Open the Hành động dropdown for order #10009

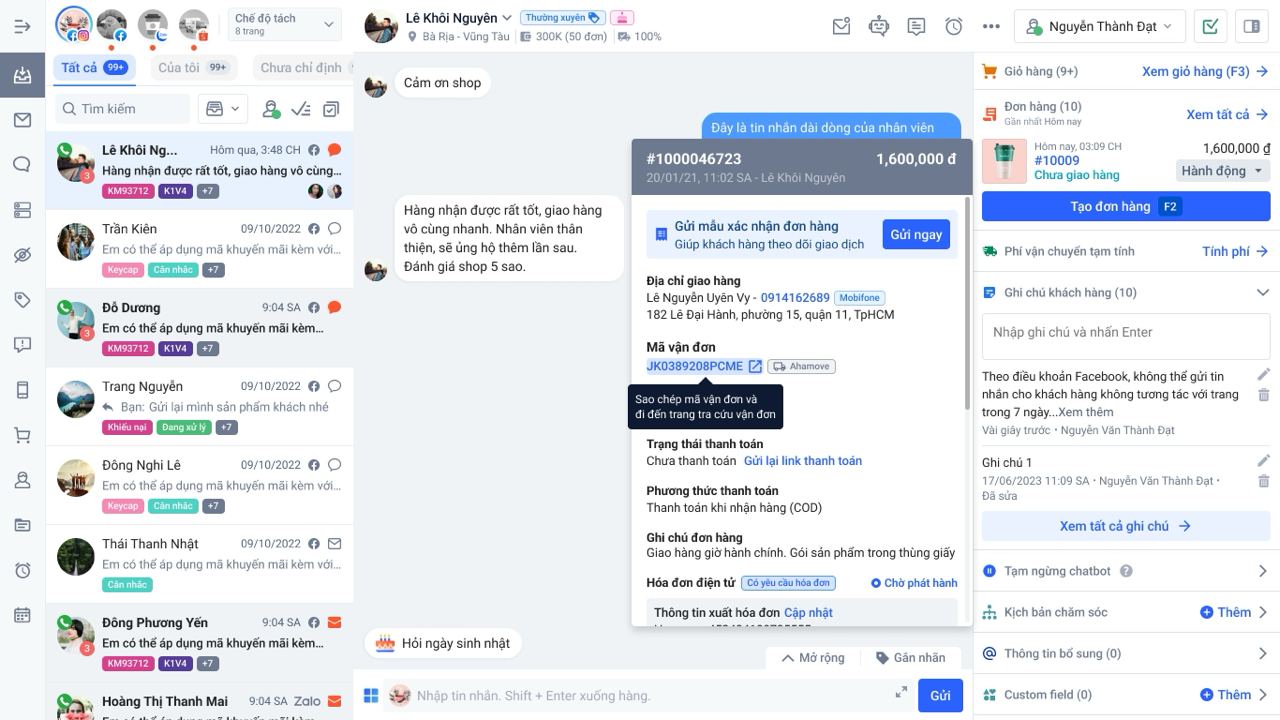tap(1223, 171)
